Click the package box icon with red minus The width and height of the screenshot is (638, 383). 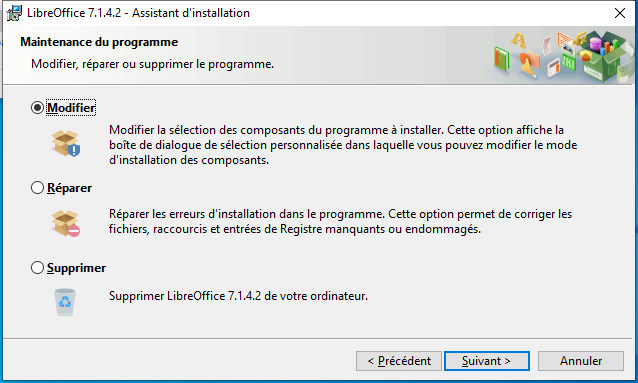(66, 223)
